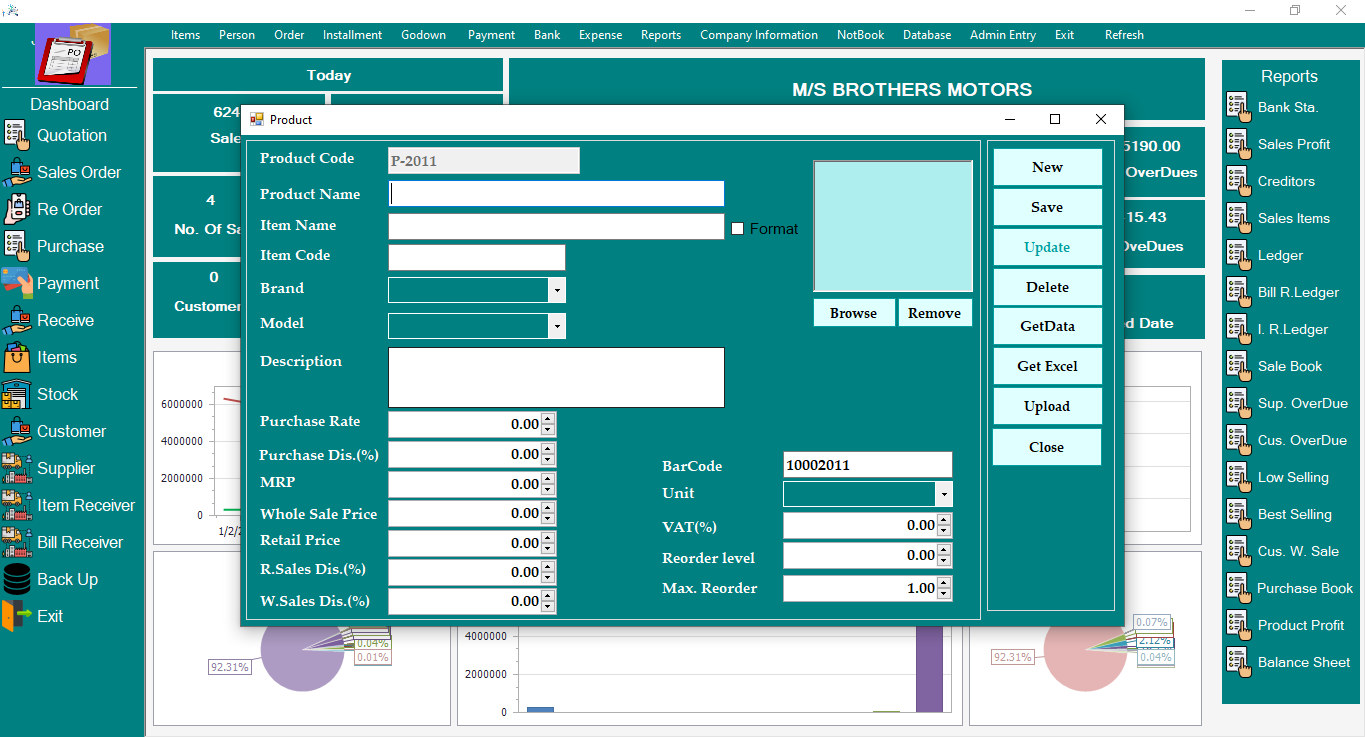This screenshot has width=1365, height=737.
Task: Open the Payment sidebar icon
Action: 17,283
